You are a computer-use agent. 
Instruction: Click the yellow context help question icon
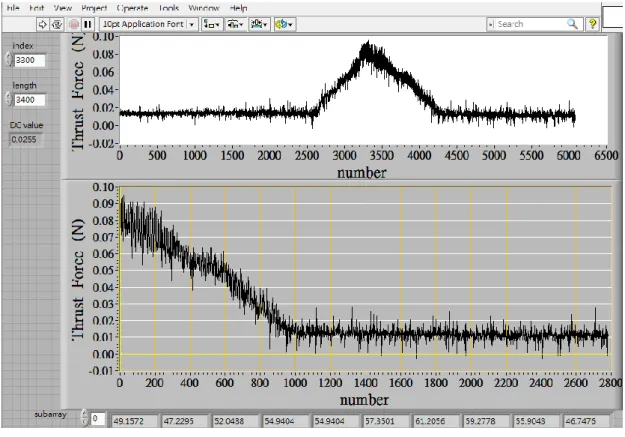pyautogui.click(x=592, y=24)
